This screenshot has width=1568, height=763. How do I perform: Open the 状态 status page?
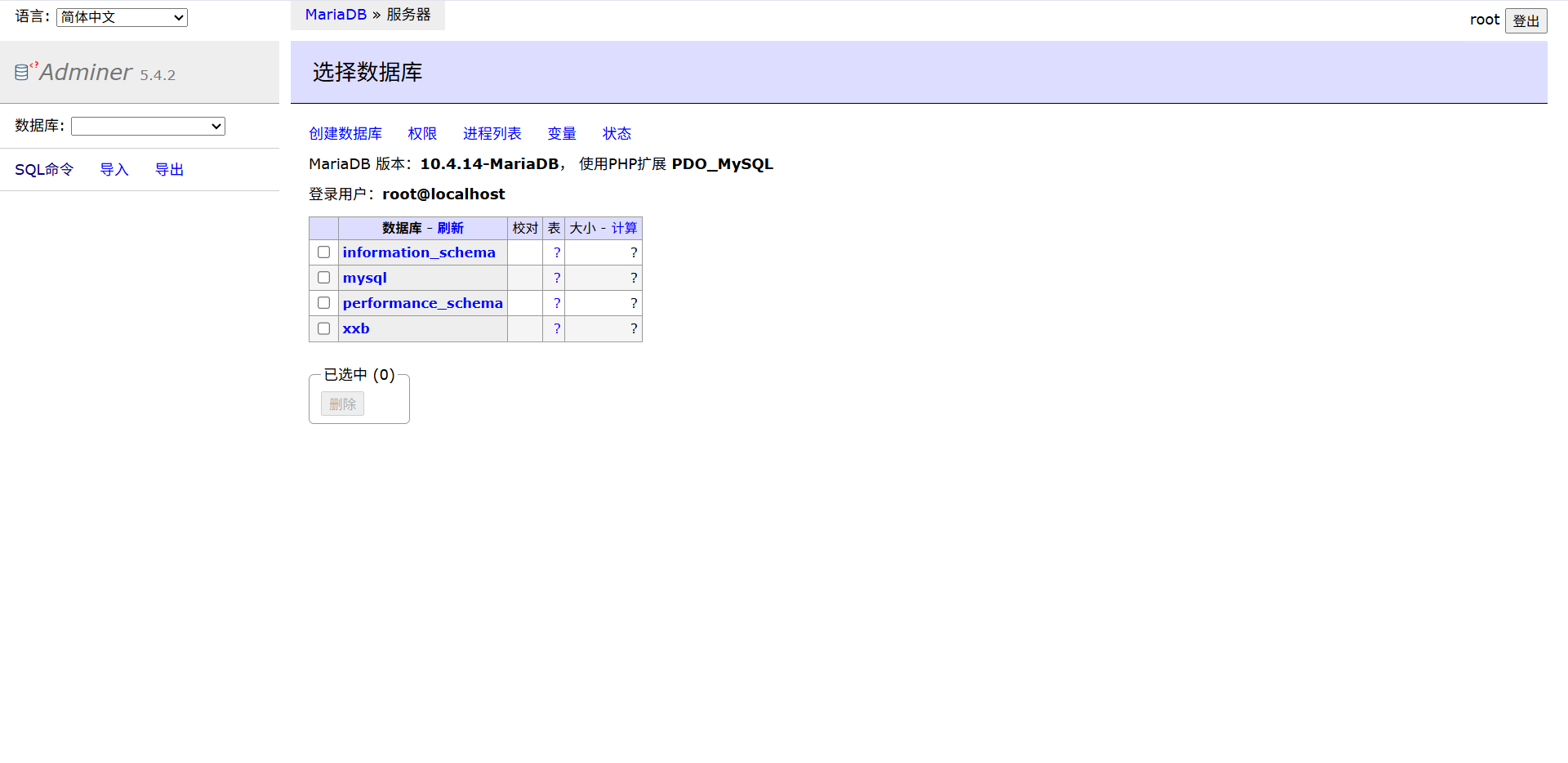tap(617, 133)
